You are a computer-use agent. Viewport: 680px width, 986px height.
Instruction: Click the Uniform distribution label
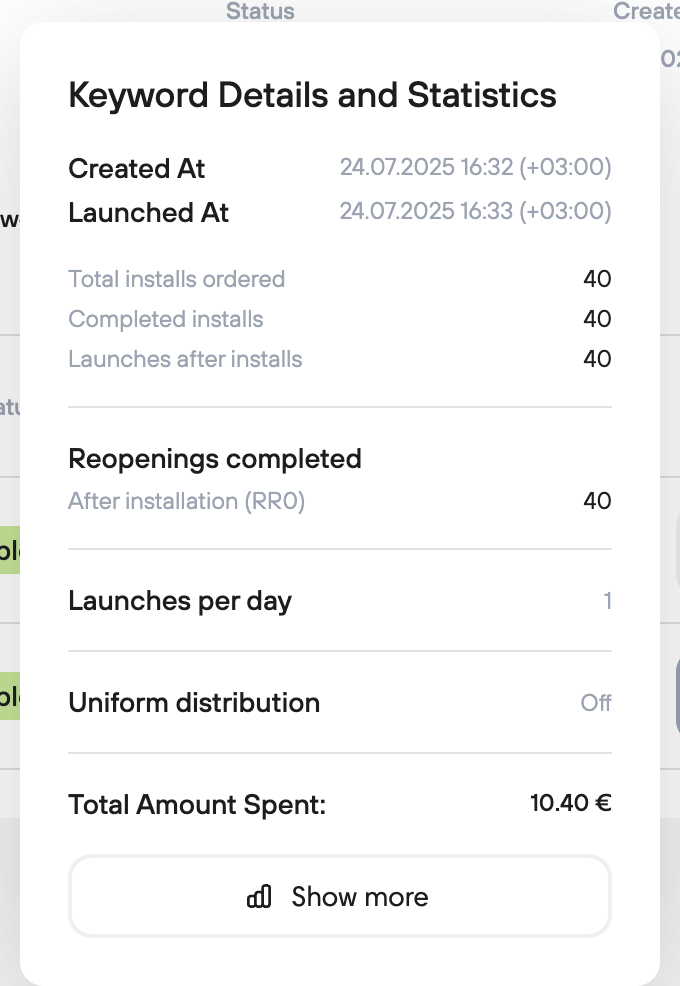point(194,703)
